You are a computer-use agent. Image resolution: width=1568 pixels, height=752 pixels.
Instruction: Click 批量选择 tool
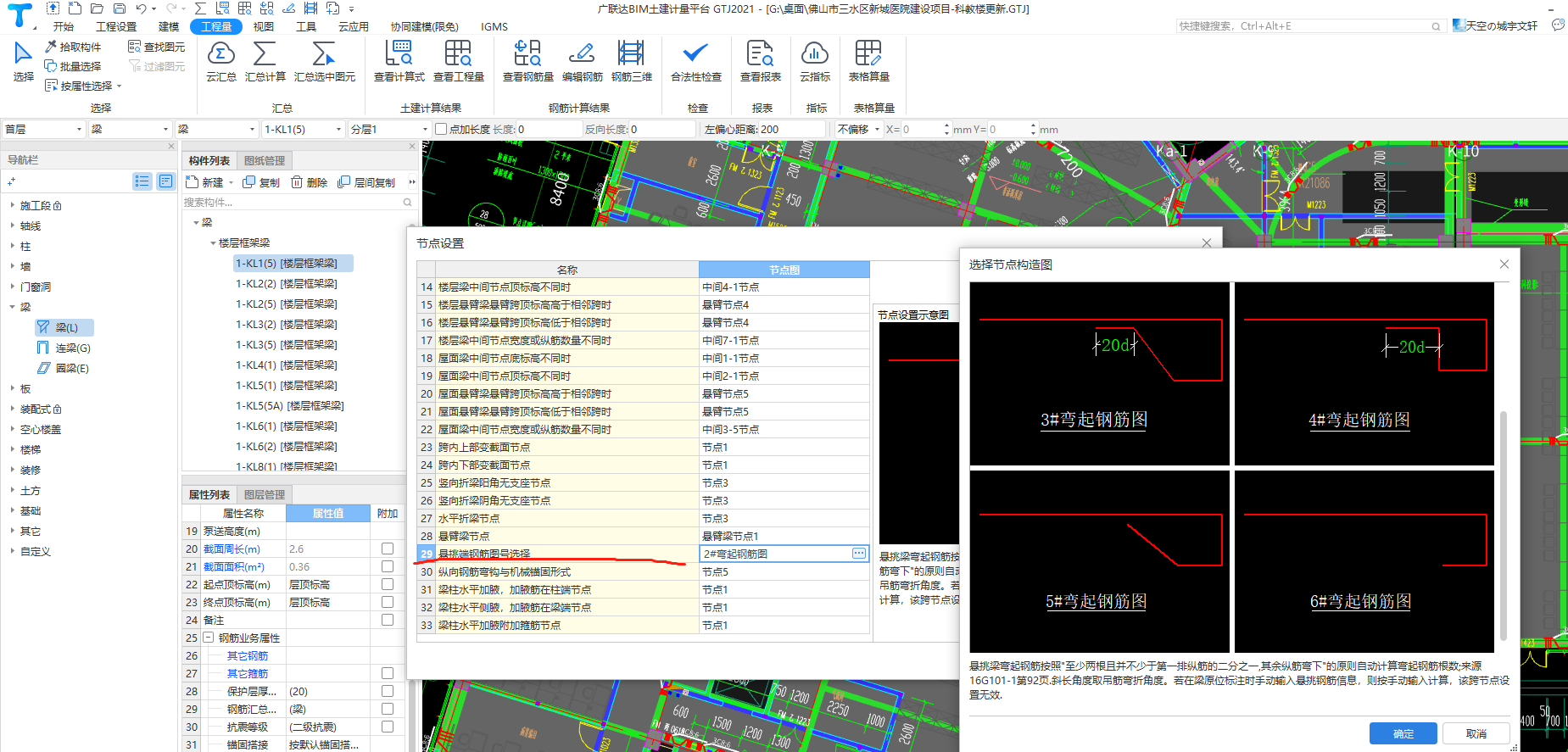73,66
